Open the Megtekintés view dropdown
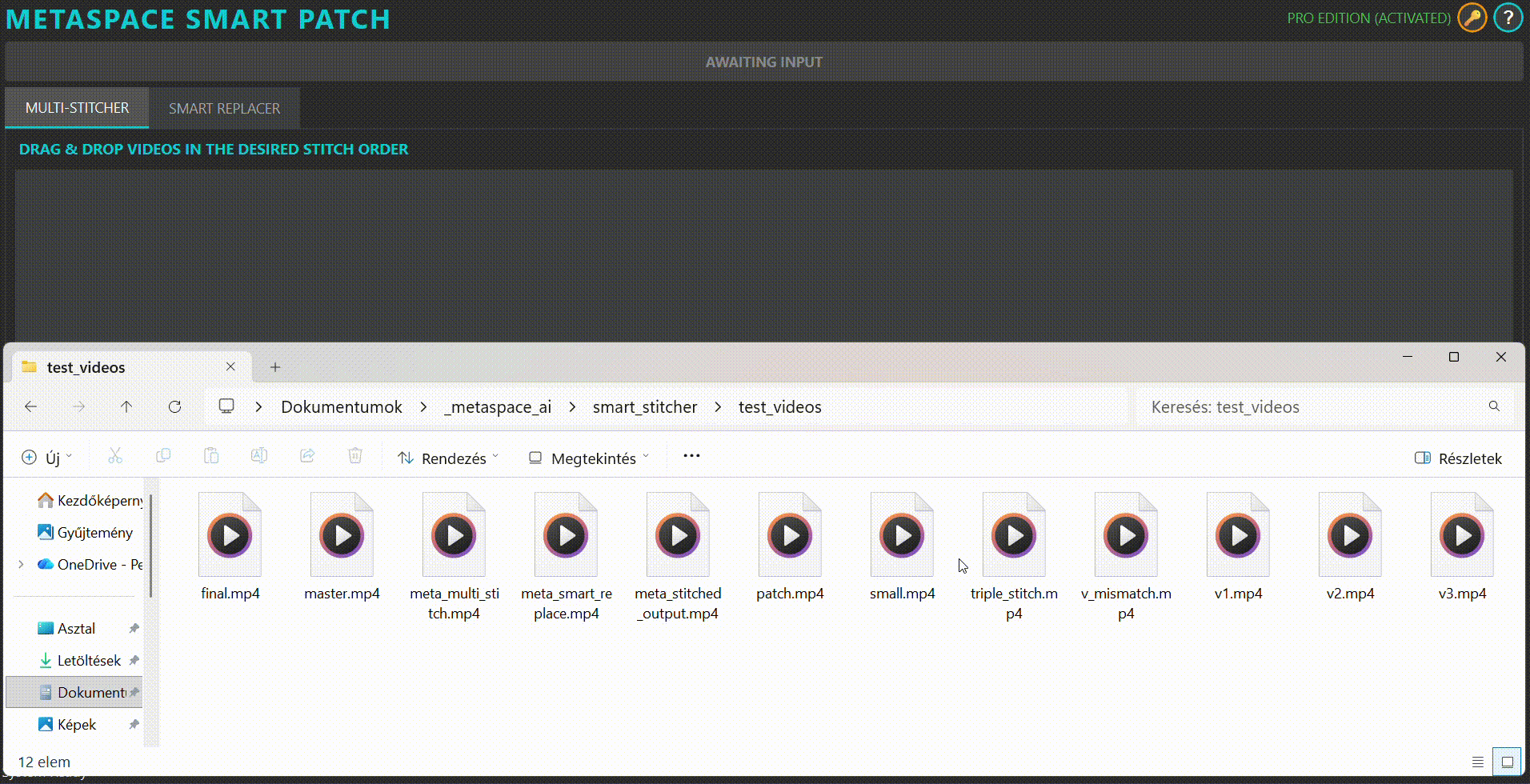Image resolution: width=1530 pixels, height=784 pixels. pyautogui.click(x=589, y=458)
